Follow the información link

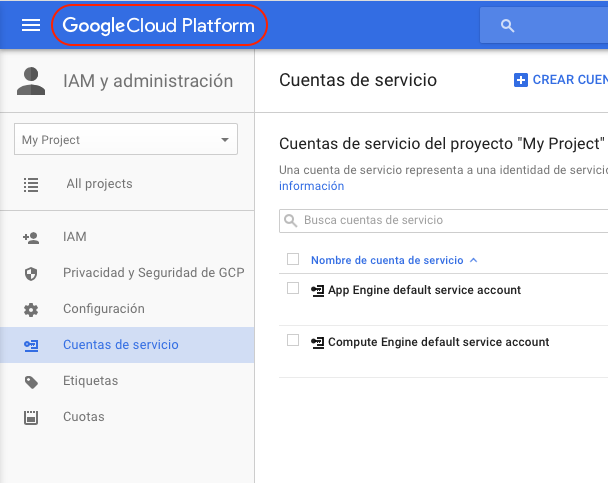[311, 186]
